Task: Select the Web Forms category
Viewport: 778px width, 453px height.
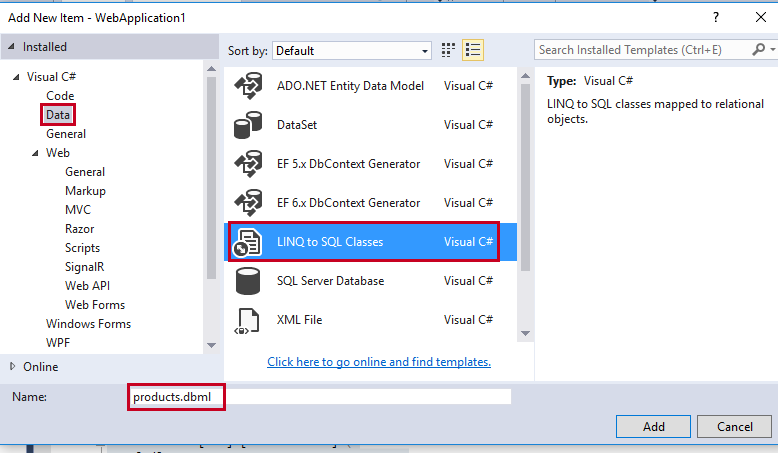Action: (x=95, y=305)
